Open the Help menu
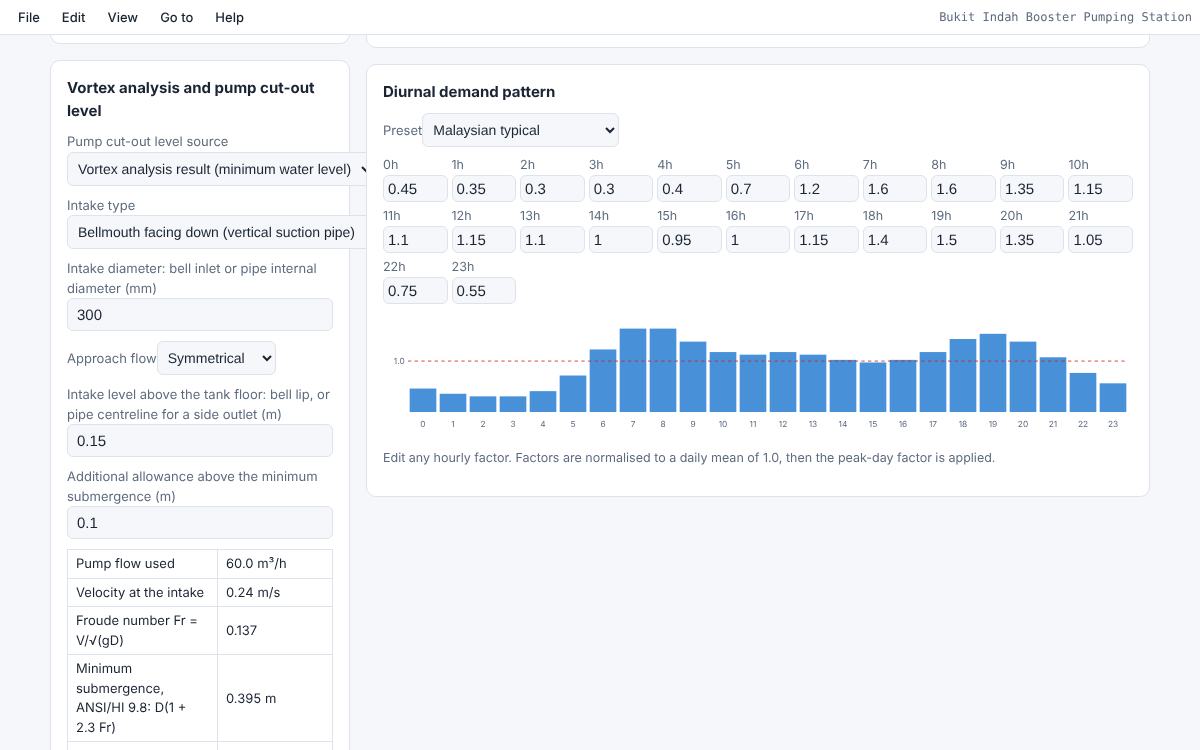 pyautogui.click(x=229, y=17)
